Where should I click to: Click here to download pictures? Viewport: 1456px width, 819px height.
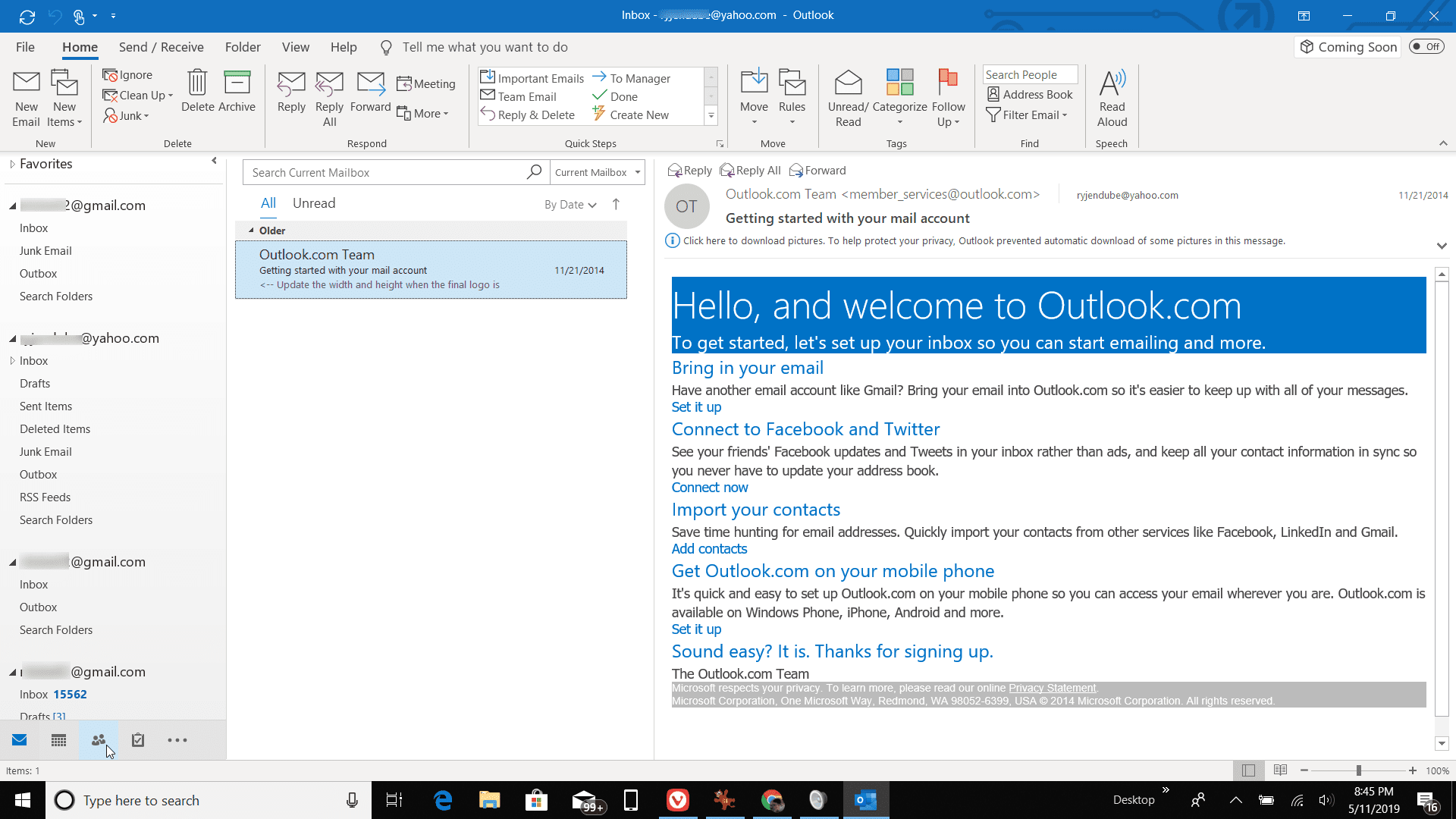click(x=984, y=241)
